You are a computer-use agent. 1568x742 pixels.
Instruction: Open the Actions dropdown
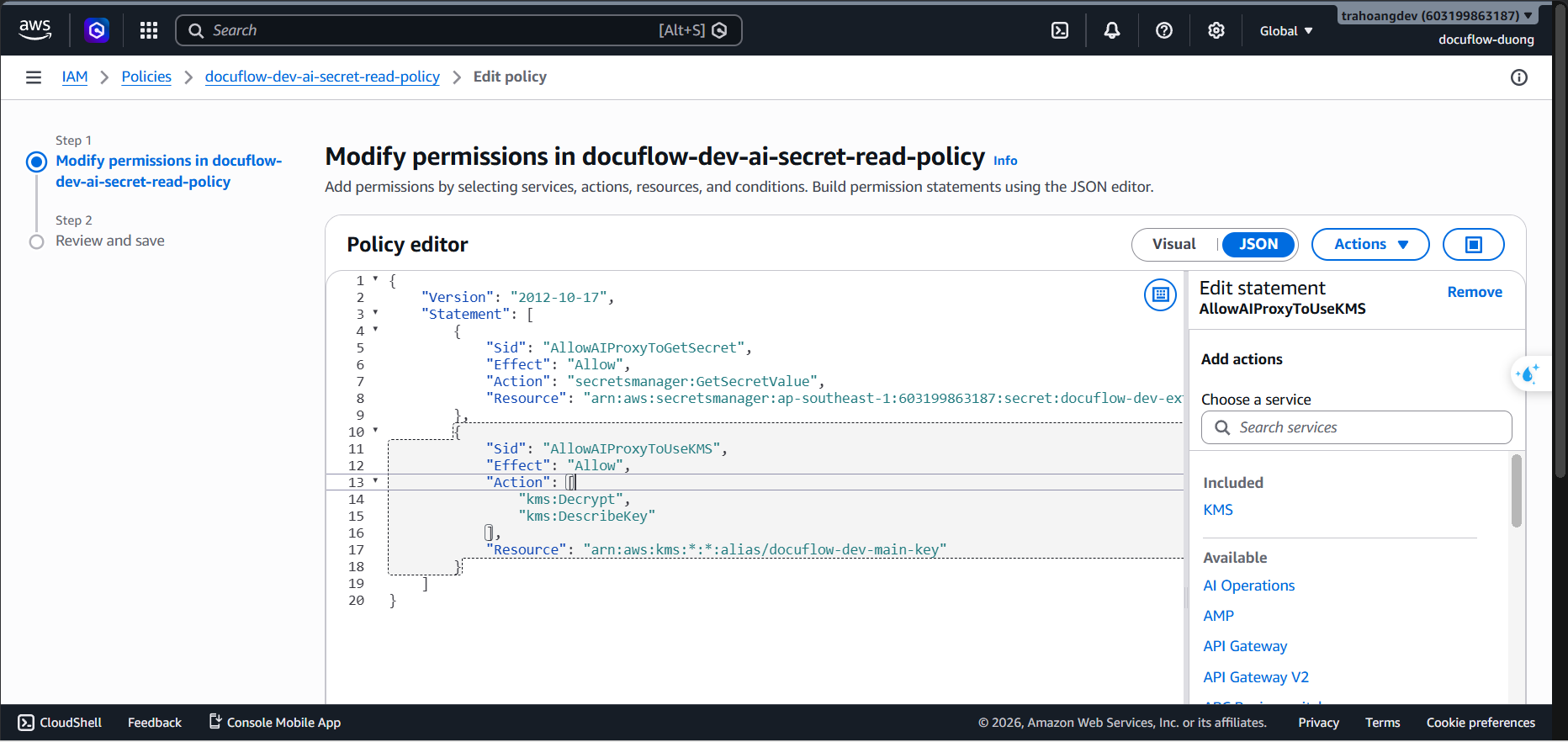(x=1370, y=245)
